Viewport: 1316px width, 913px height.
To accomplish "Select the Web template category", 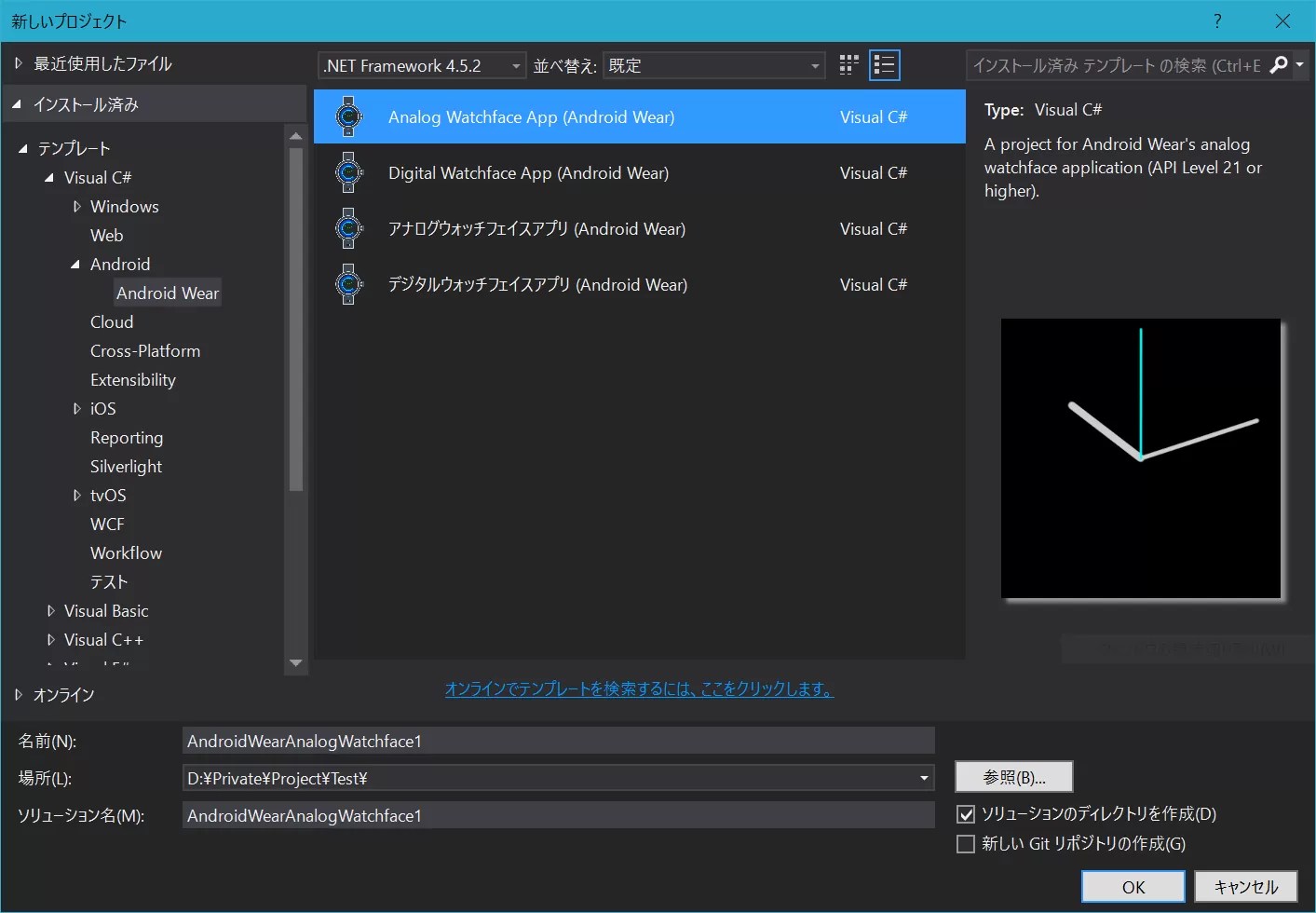I will [106, 235].
